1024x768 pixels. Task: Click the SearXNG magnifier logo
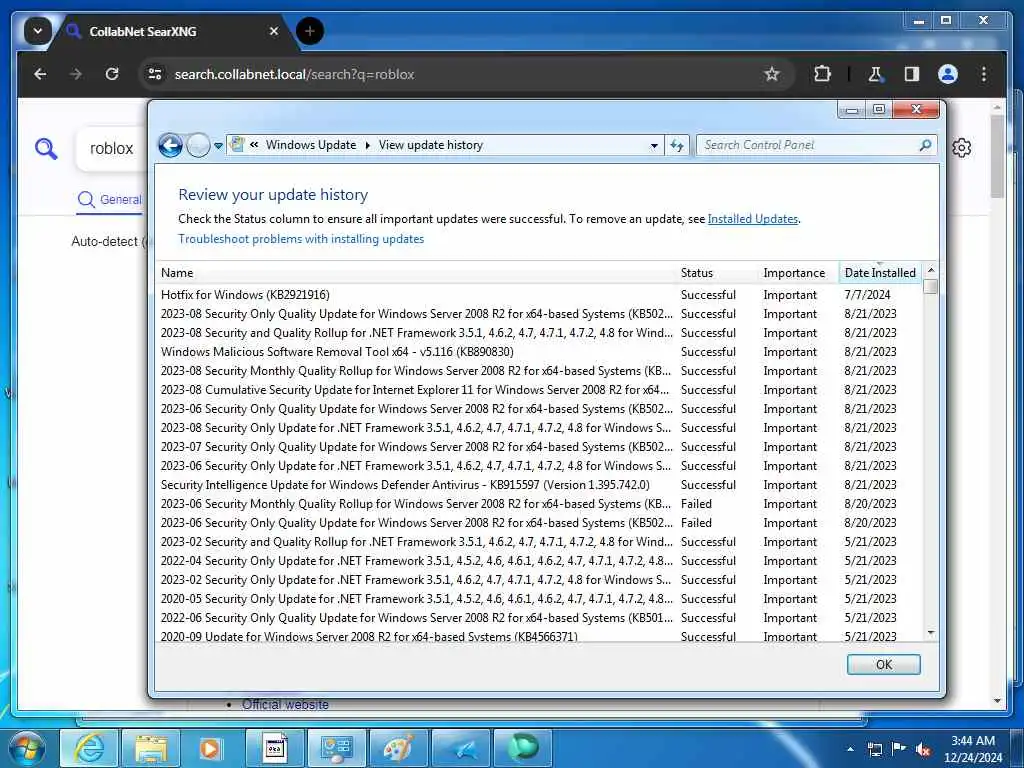pyautogui.click(x=46, y=149)
